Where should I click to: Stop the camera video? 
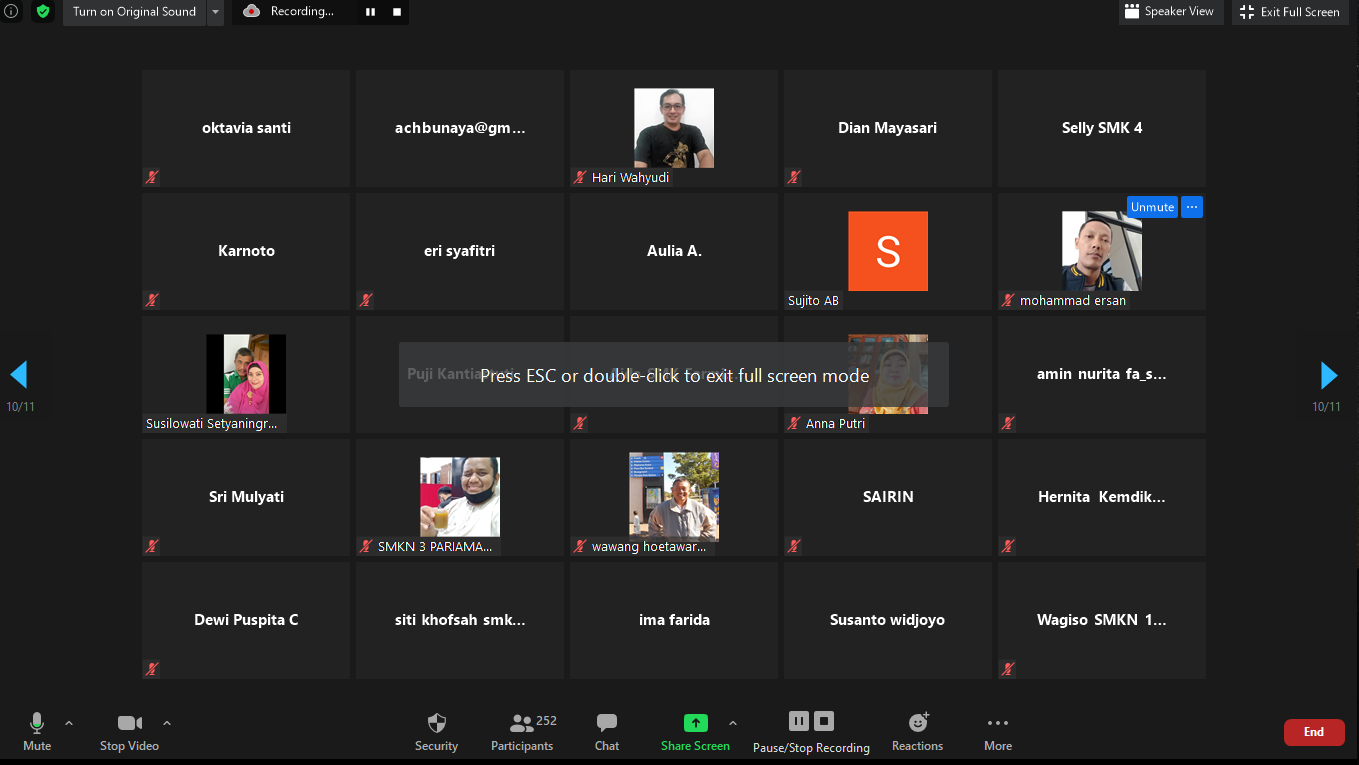[129, 732]
